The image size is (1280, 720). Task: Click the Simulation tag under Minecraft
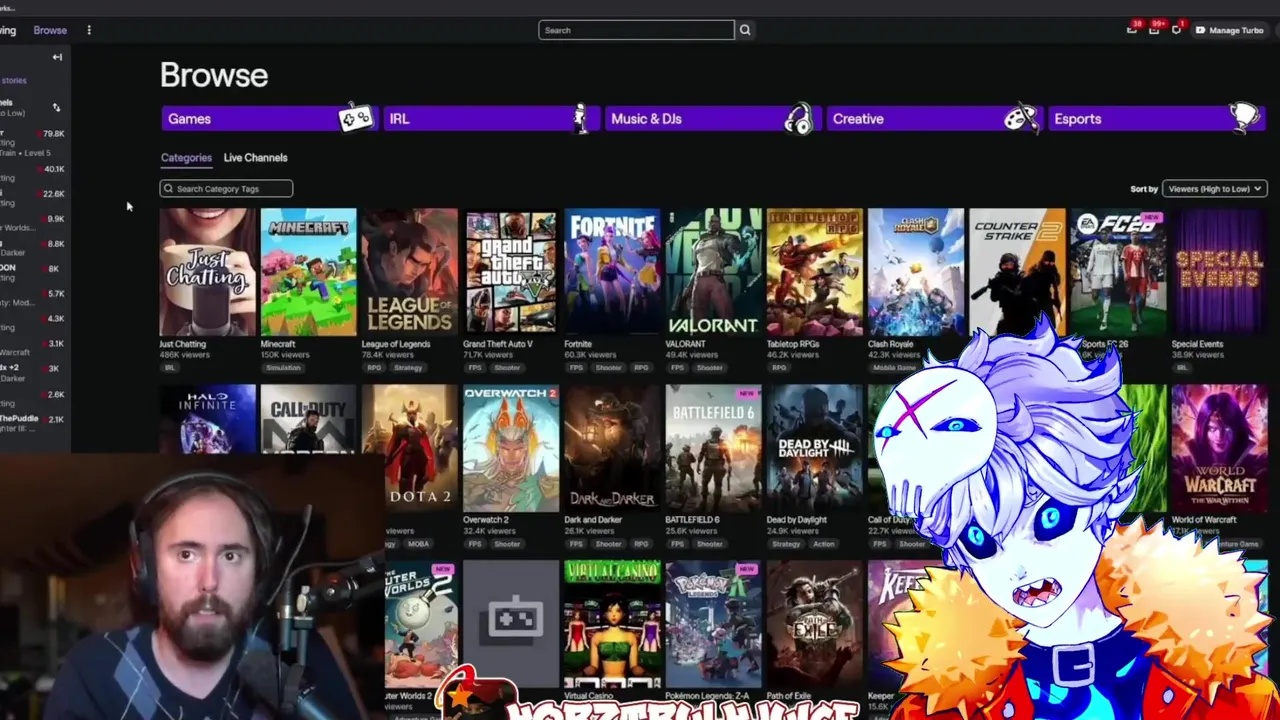tap(283, 368)
